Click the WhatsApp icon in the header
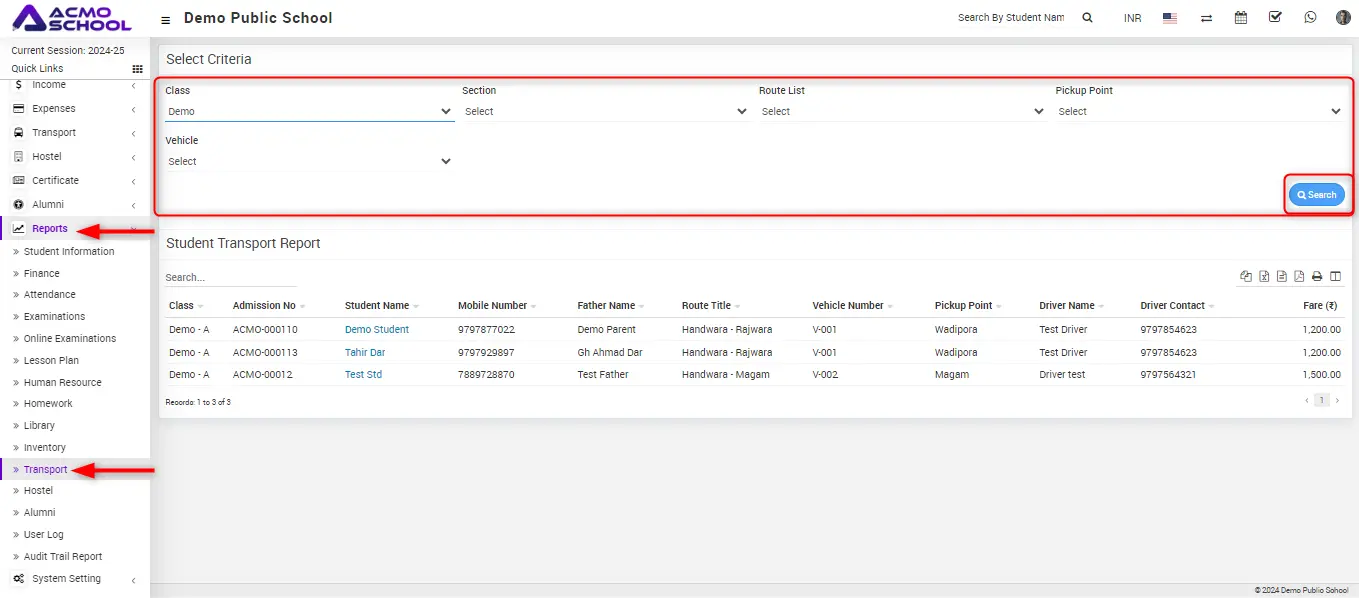This screenshot has width=1359, height=598. click(x=1310, y=18)
